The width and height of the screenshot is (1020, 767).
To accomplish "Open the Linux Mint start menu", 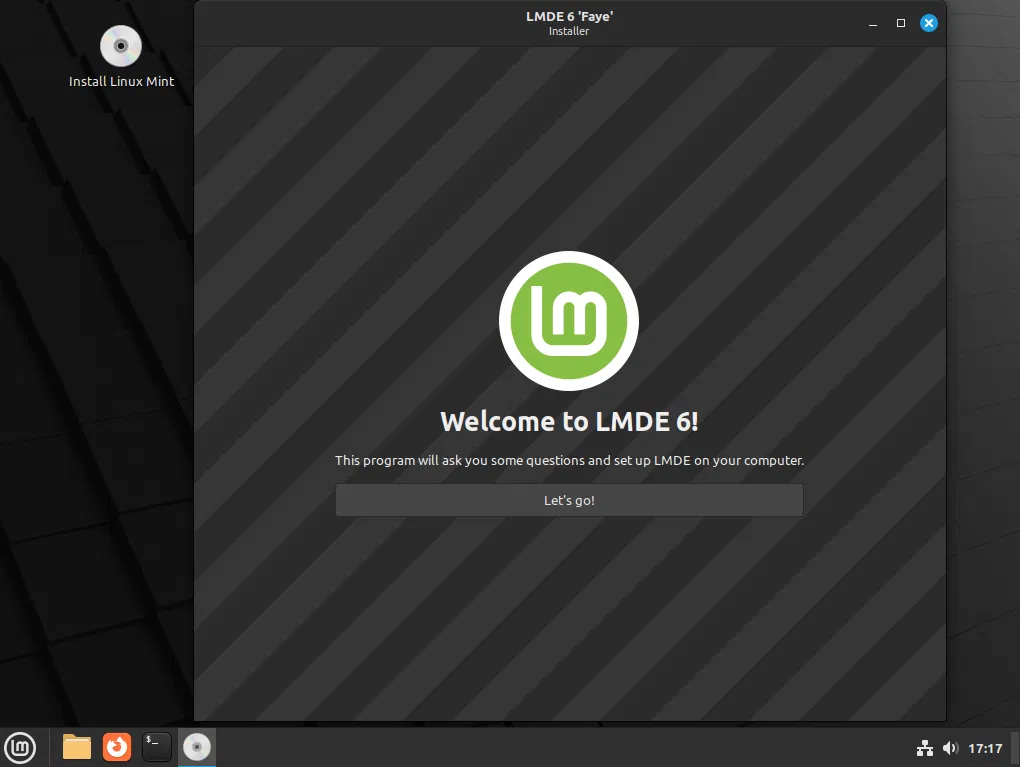I will pyautogui.click(x=20, y=747).
